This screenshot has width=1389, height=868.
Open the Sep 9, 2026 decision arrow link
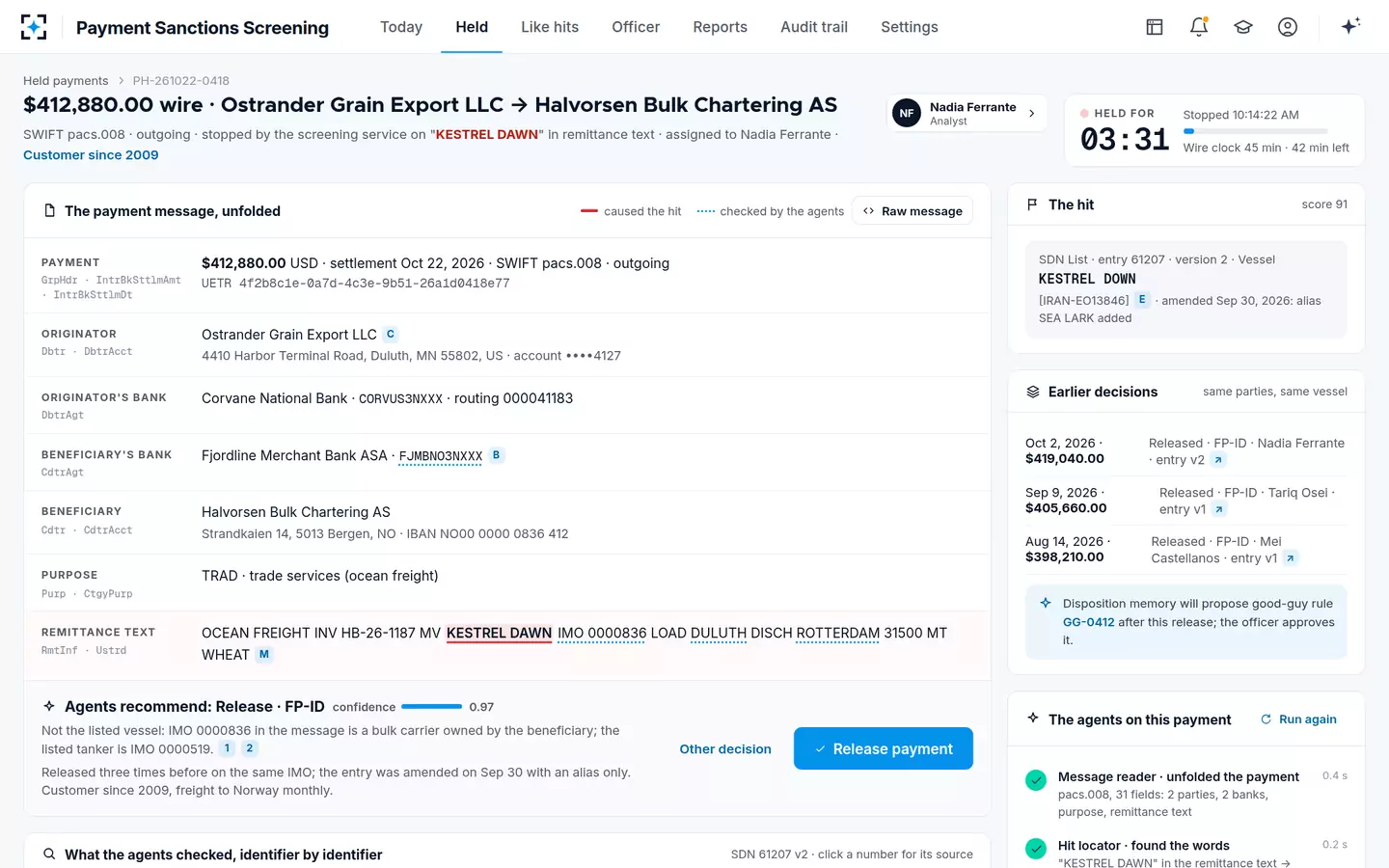click(x=1219, y=509)
